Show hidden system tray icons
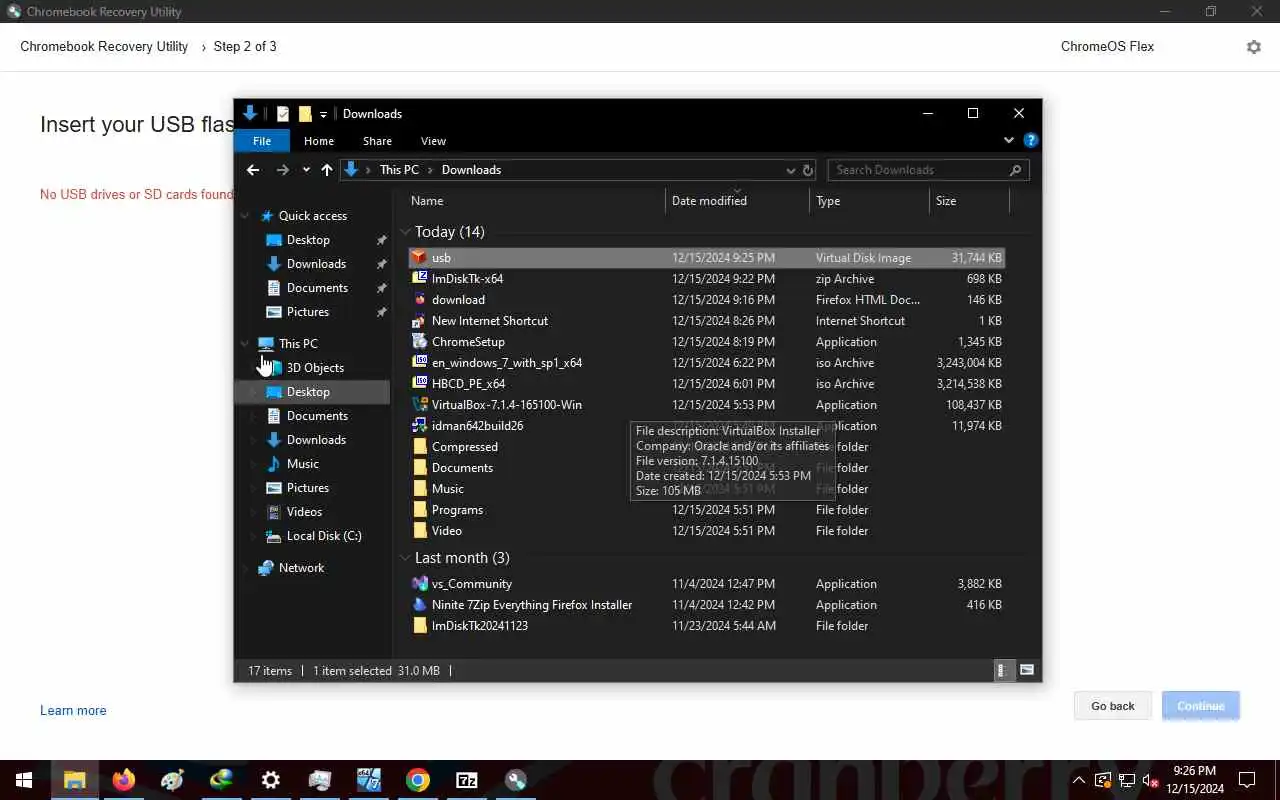 pyautogui.click(x=1079, y=780)
